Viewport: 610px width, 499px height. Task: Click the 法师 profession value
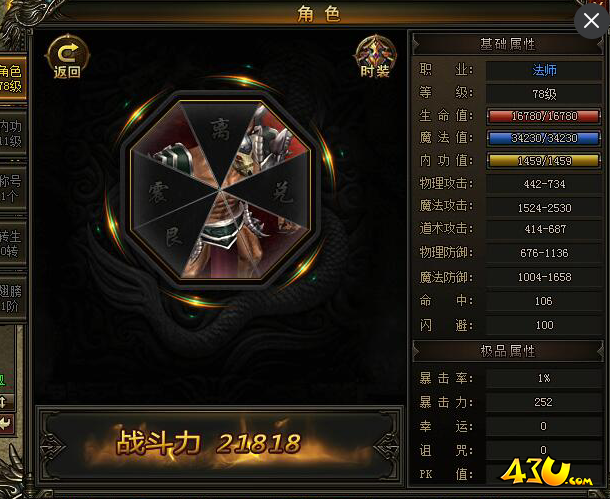(x=544, y=70)
